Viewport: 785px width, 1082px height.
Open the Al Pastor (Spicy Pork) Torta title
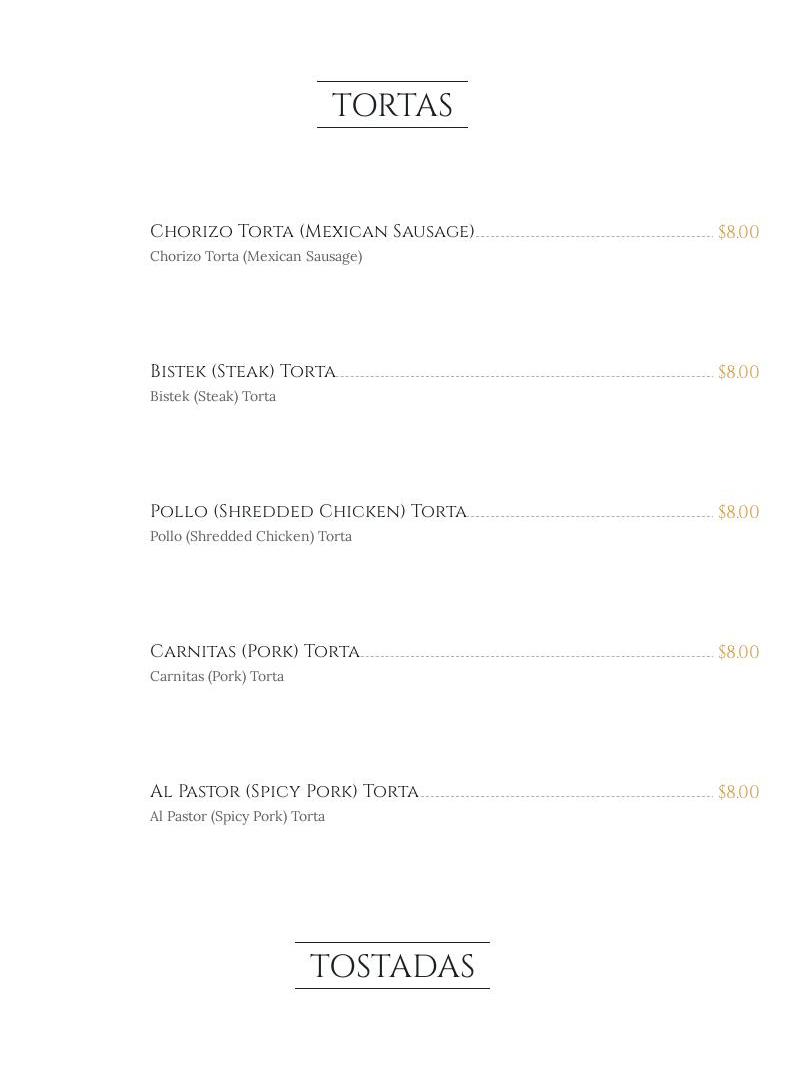point(284,791)
